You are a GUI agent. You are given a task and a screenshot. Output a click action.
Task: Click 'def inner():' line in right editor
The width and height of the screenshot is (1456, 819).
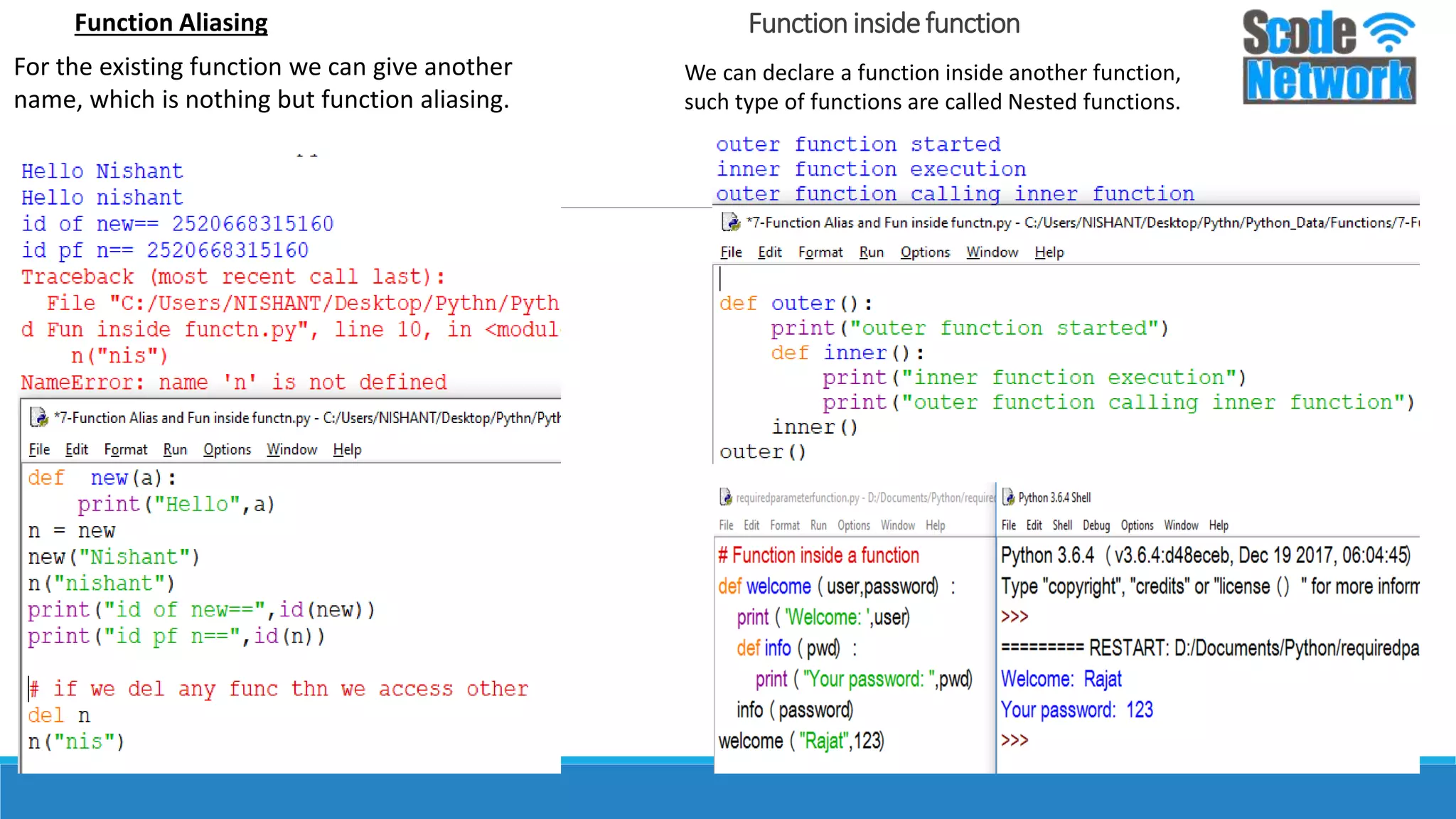[847, 353]
